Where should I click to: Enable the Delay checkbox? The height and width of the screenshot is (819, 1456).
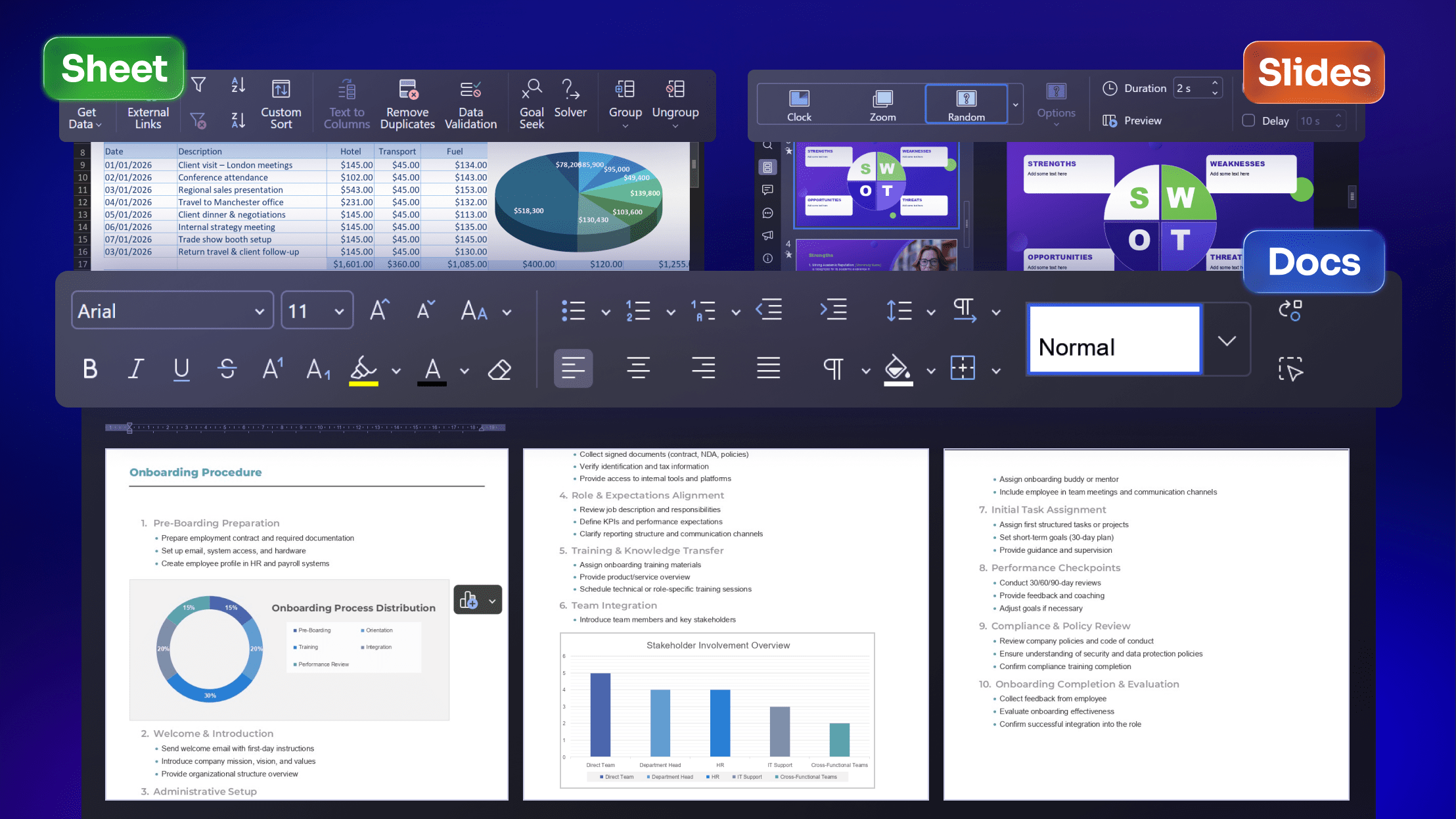[1248, 121]
